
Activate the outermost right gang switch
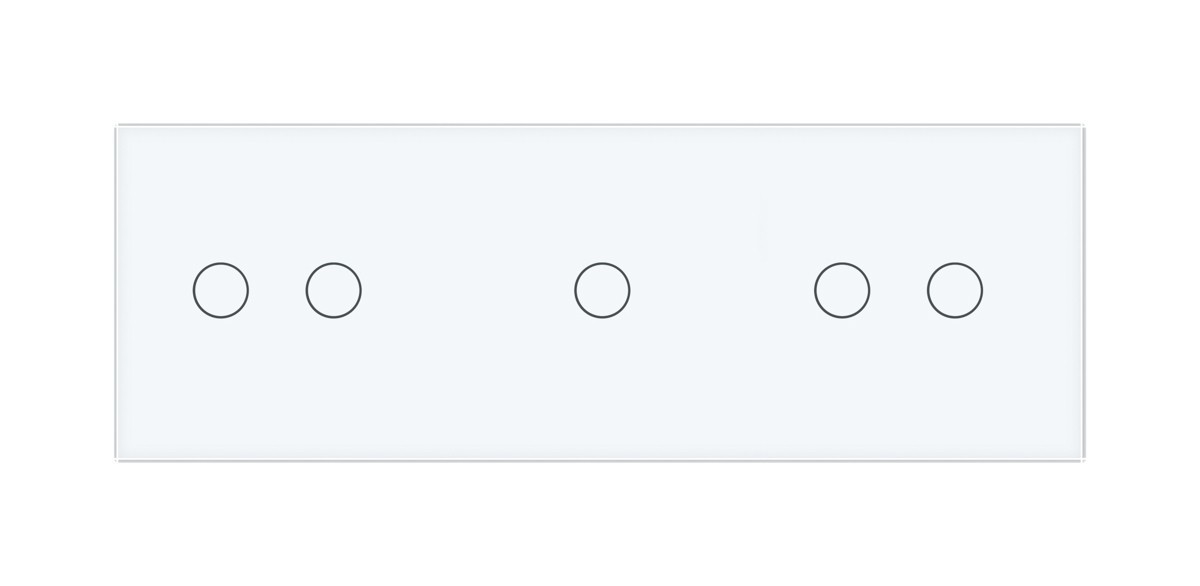click(955, 291)
